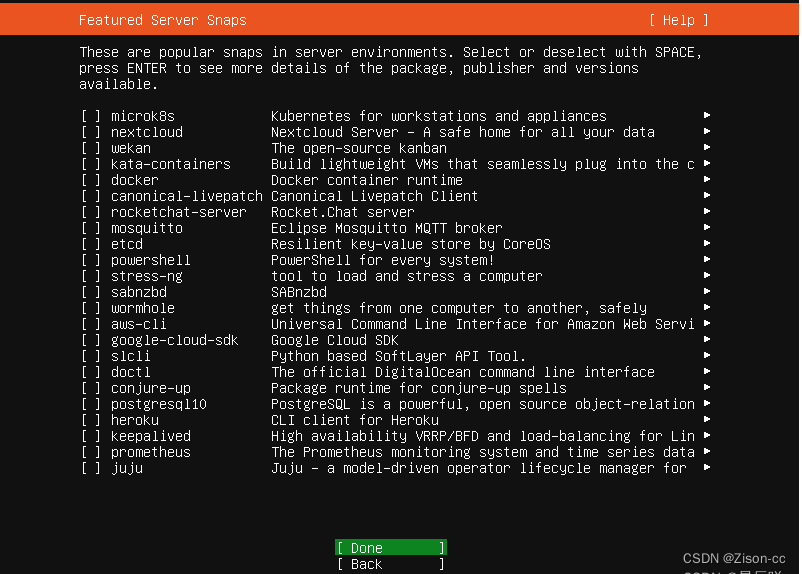Image resolution: width=802 pixels, height=574 pixels.
Task: Open postgresql10 row details arrow
Action: [x=707, y=403]
